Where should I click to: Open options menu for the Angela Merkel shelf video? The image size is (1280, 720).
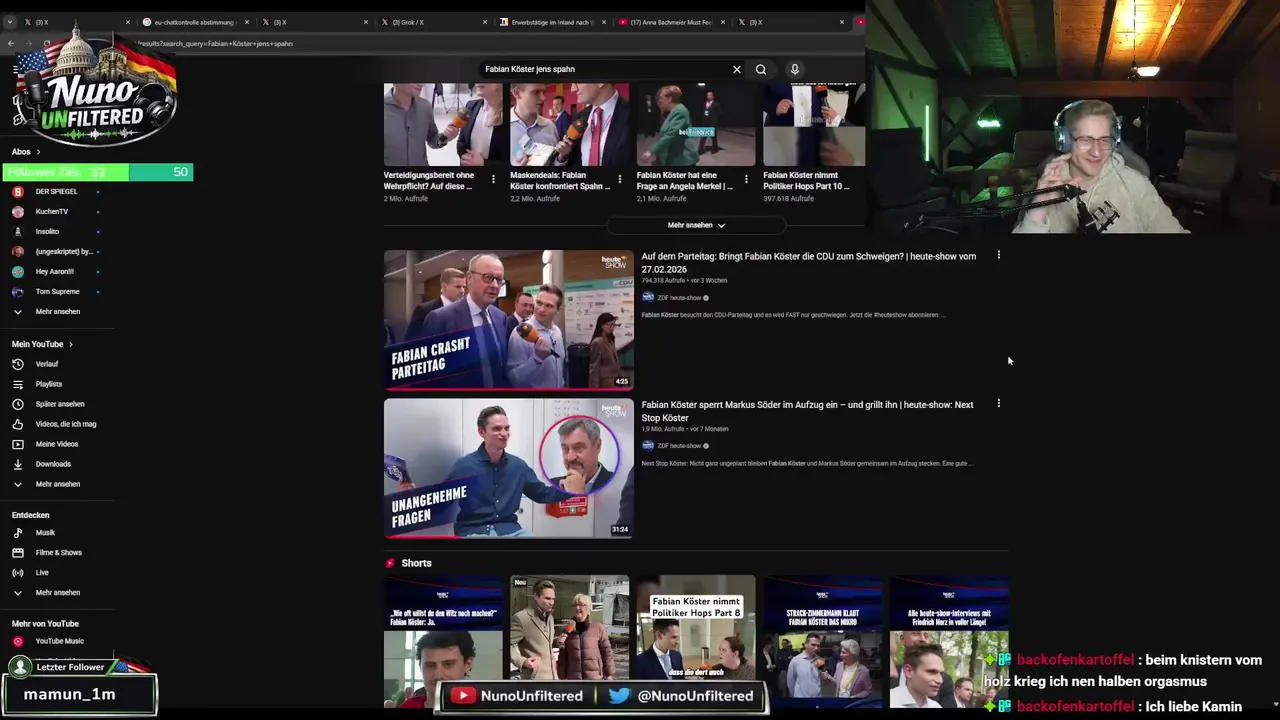click(746, 179)
